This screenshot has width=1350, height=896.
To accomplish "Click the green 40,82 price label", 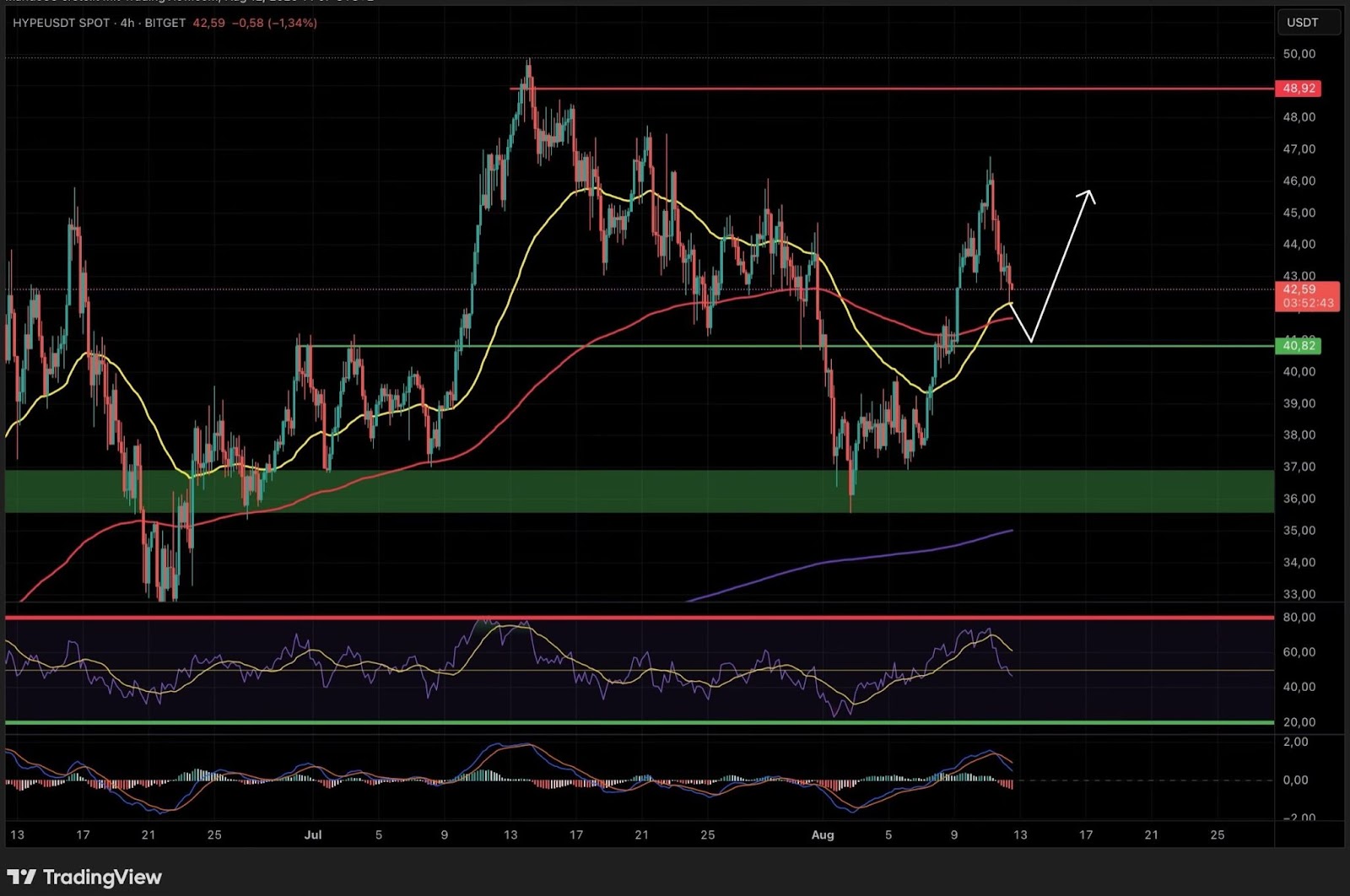I will pos(1299,346).
